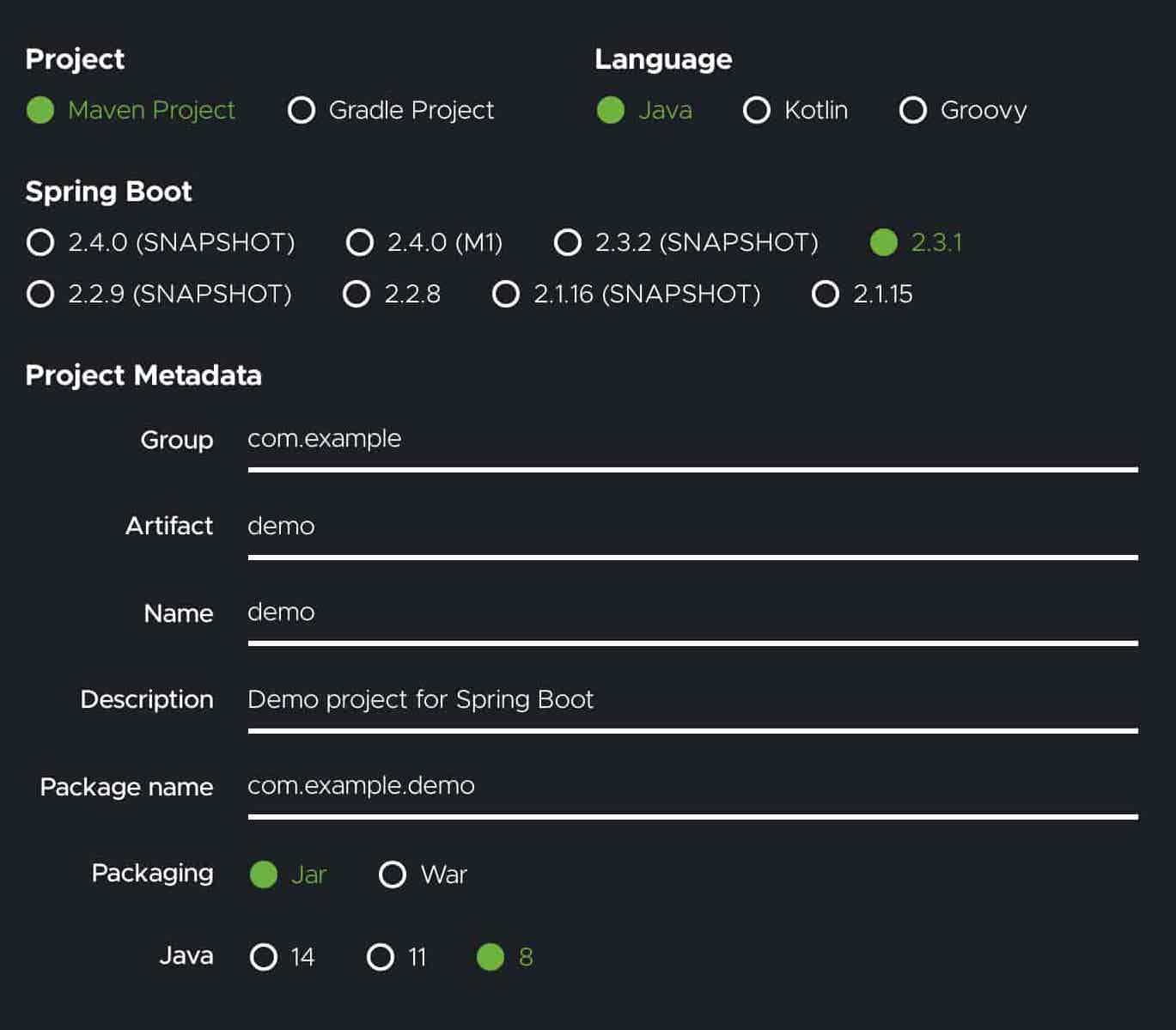
Task: Select Java version 11
Action: (381, 957)
